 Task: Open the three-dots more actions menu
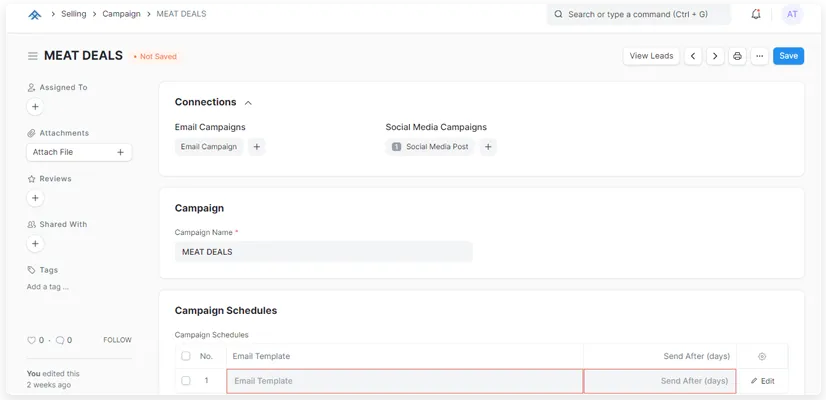[x=759, y=56]
